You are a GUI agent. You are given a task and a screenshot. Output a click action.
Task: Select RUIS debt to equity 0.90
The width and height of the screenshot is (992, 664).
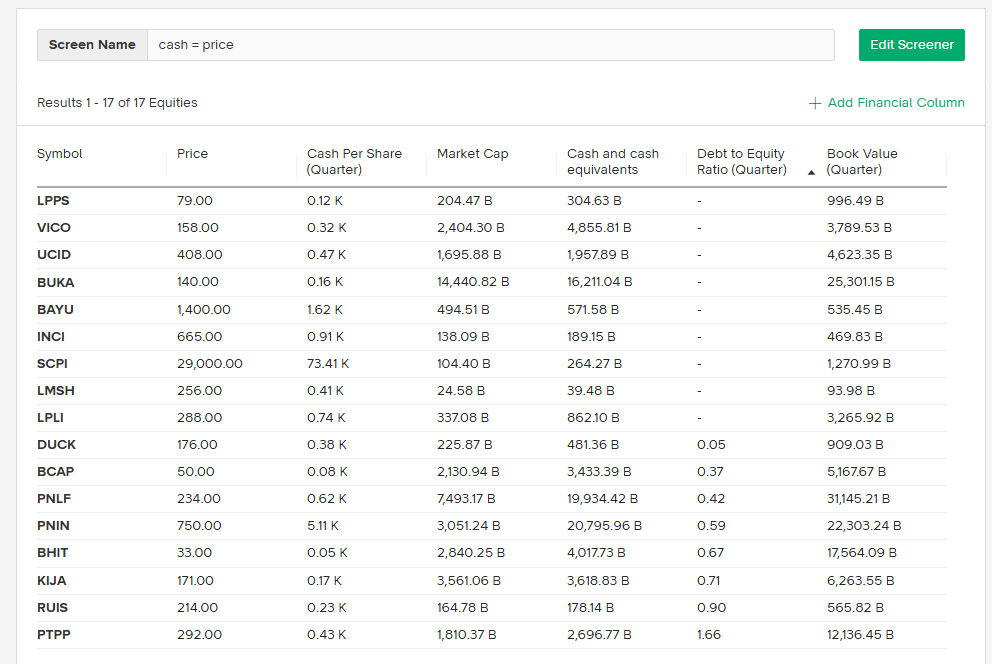(711, 608)
